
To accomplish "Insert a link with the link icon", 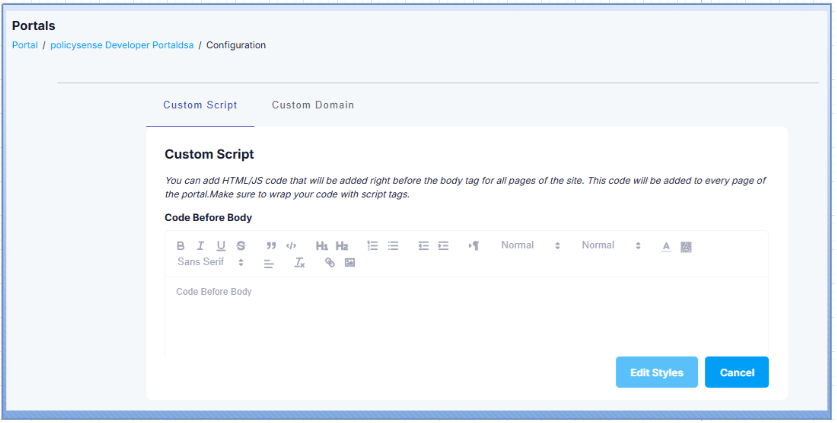I will tap(330, 263).
